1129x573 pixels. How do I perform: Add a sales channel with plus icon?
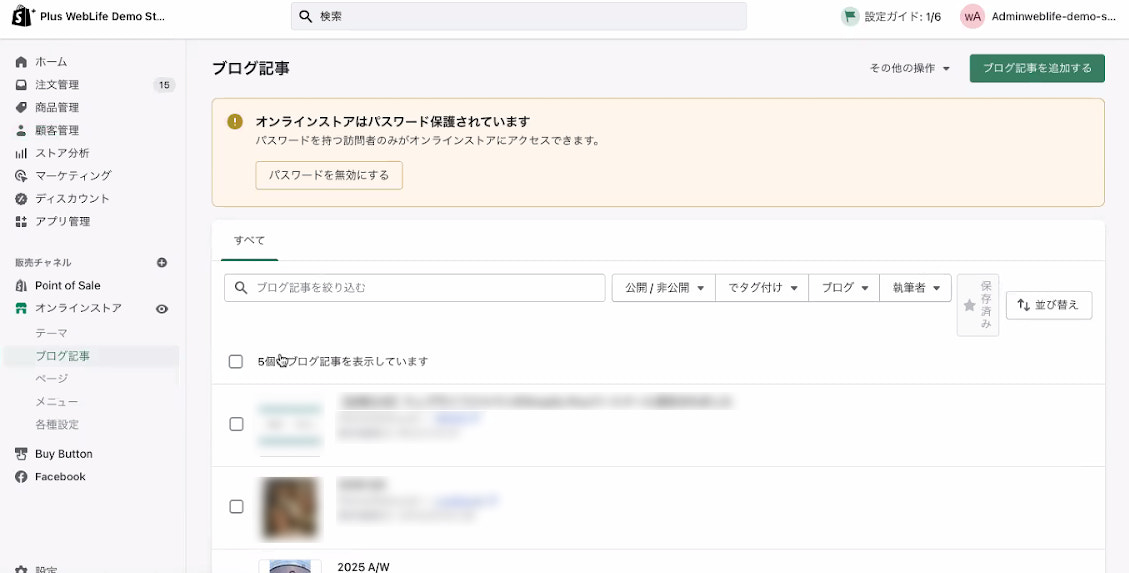(162, 263)
